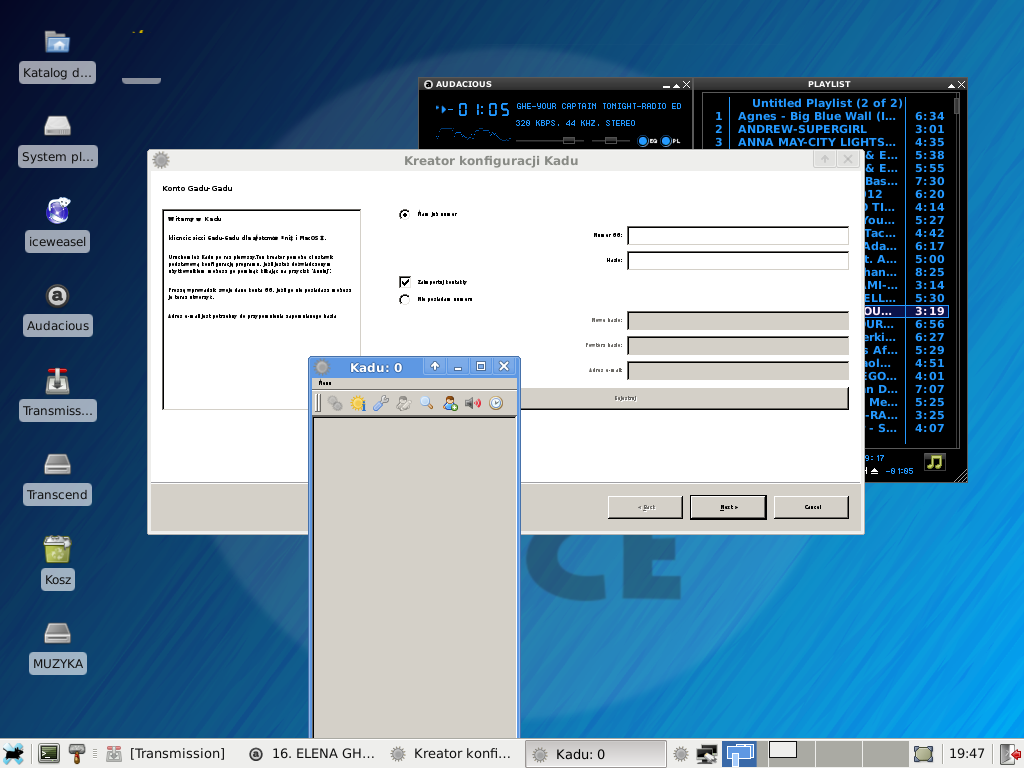The height and width of the screenshot is (768, 1024).
Task: Click the Next button in Kadu wizard
Action: 728,507
